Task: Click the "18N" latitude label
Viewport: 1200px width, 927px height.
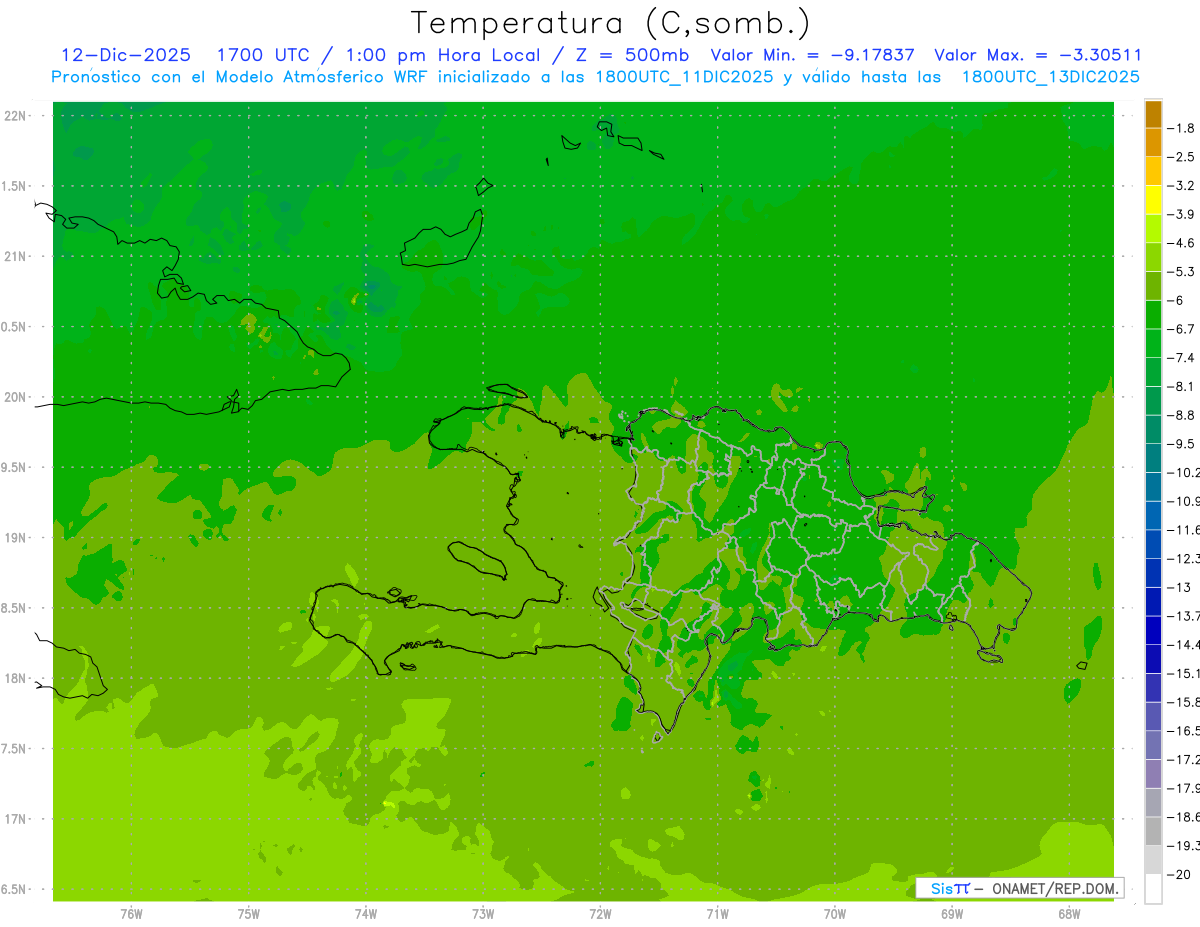Action: click(x=15, y=678)
